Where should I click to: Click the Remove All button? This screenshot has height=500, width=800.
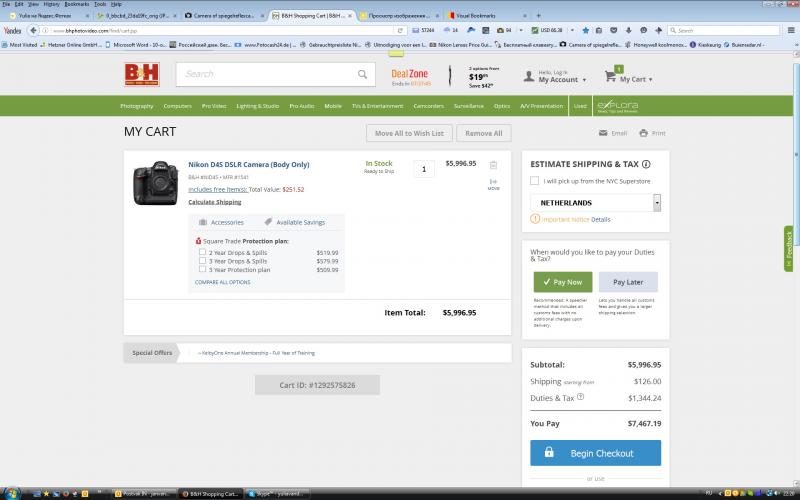tap(484, 133)
